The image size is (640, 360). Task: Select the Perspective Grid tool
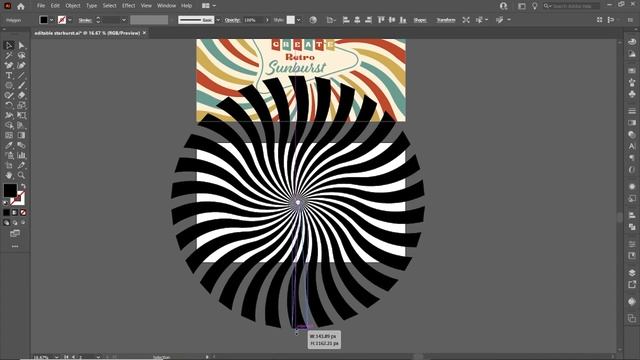21,125
